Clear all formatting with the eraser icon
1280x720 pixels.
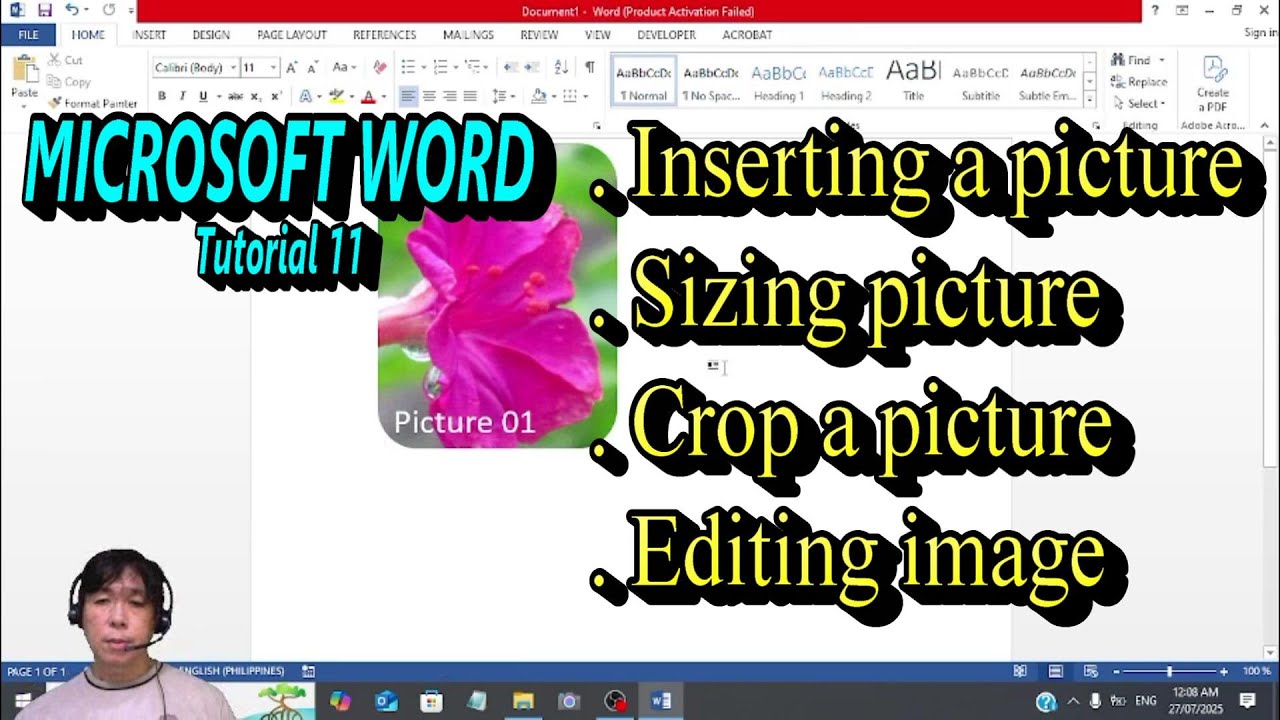379,67
